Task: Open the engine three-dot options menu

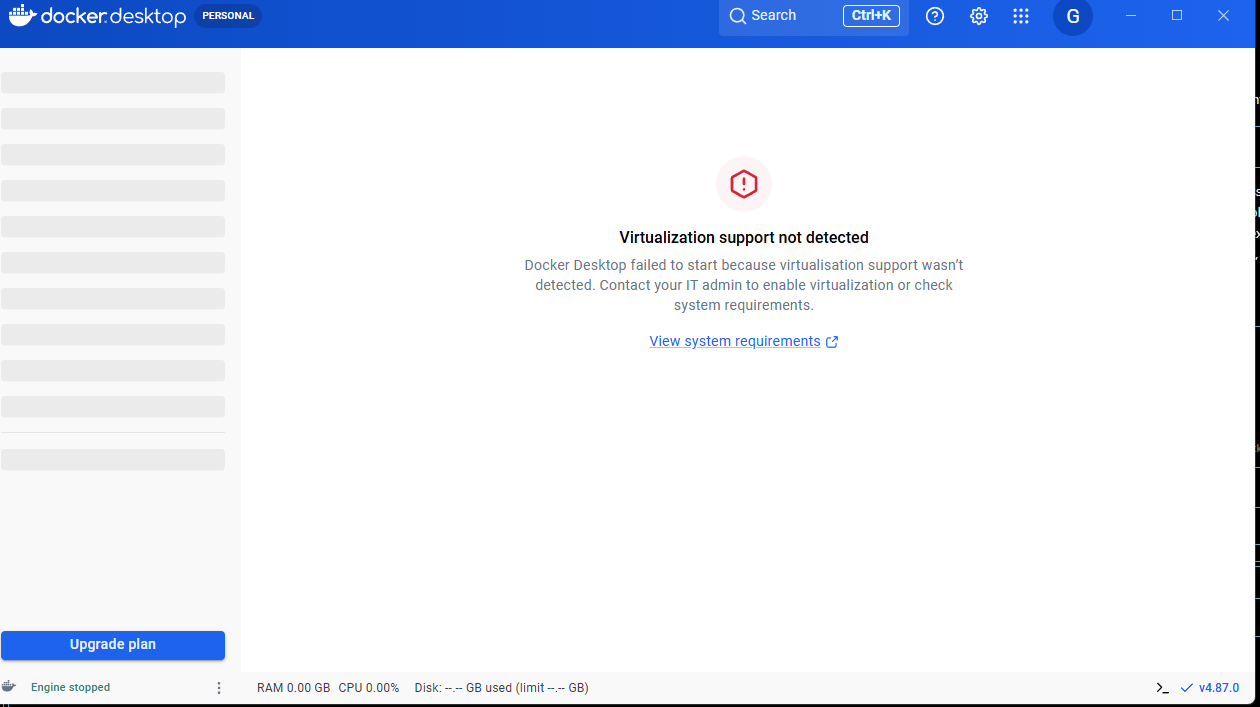Action: click(x=219, y=688)
